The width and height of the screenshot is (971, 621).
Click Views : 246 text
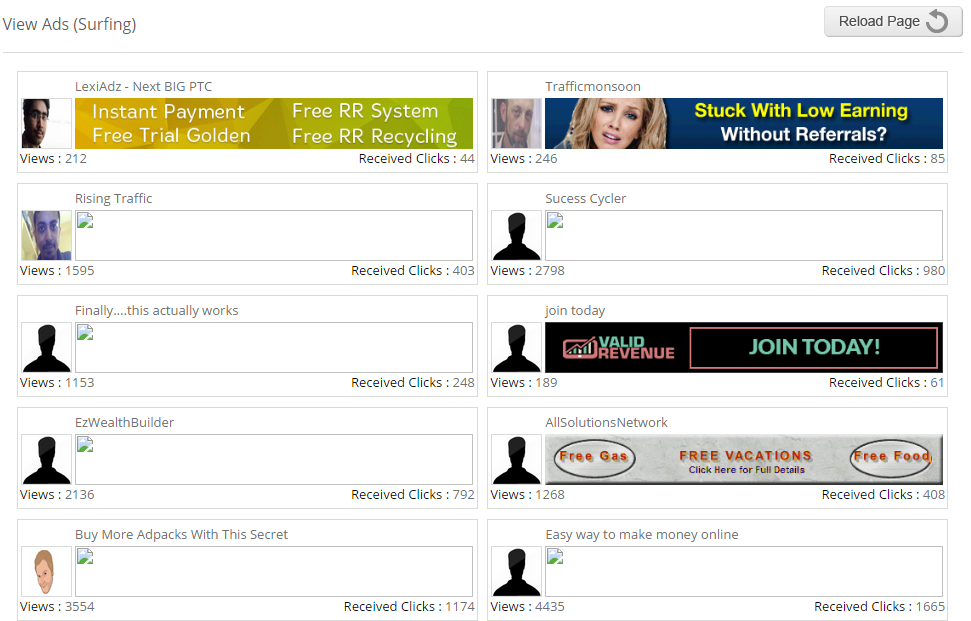pyautogui.click(x=524, y=159)
